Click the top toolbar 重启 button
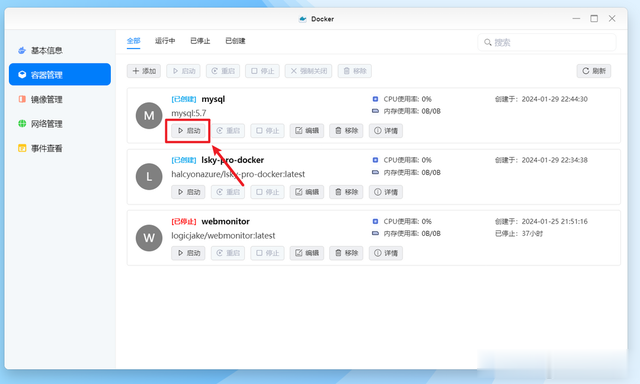 (x=223, y=71)
